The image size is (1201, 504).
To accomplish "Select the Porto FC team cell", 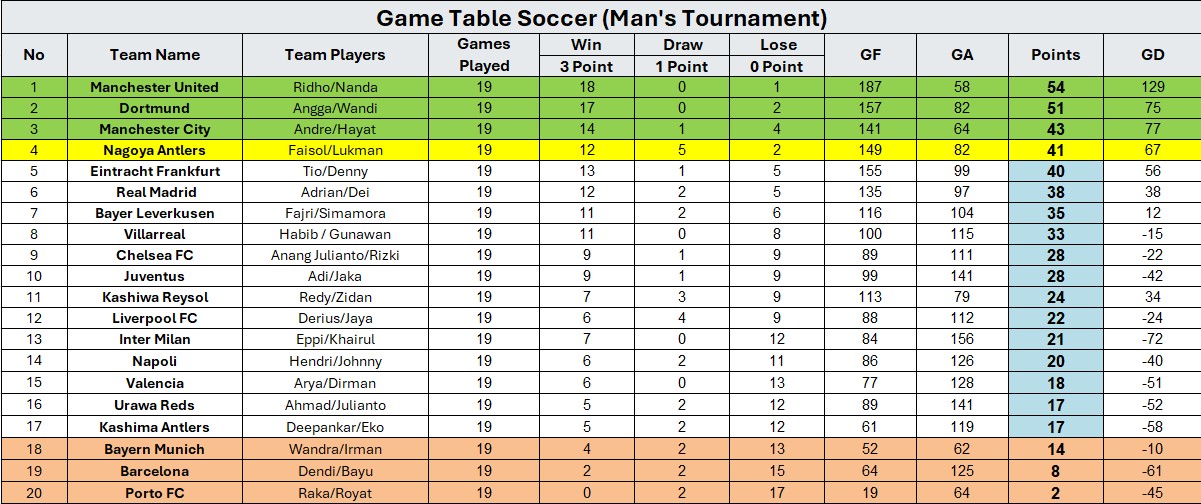I will tap(155, 492).
